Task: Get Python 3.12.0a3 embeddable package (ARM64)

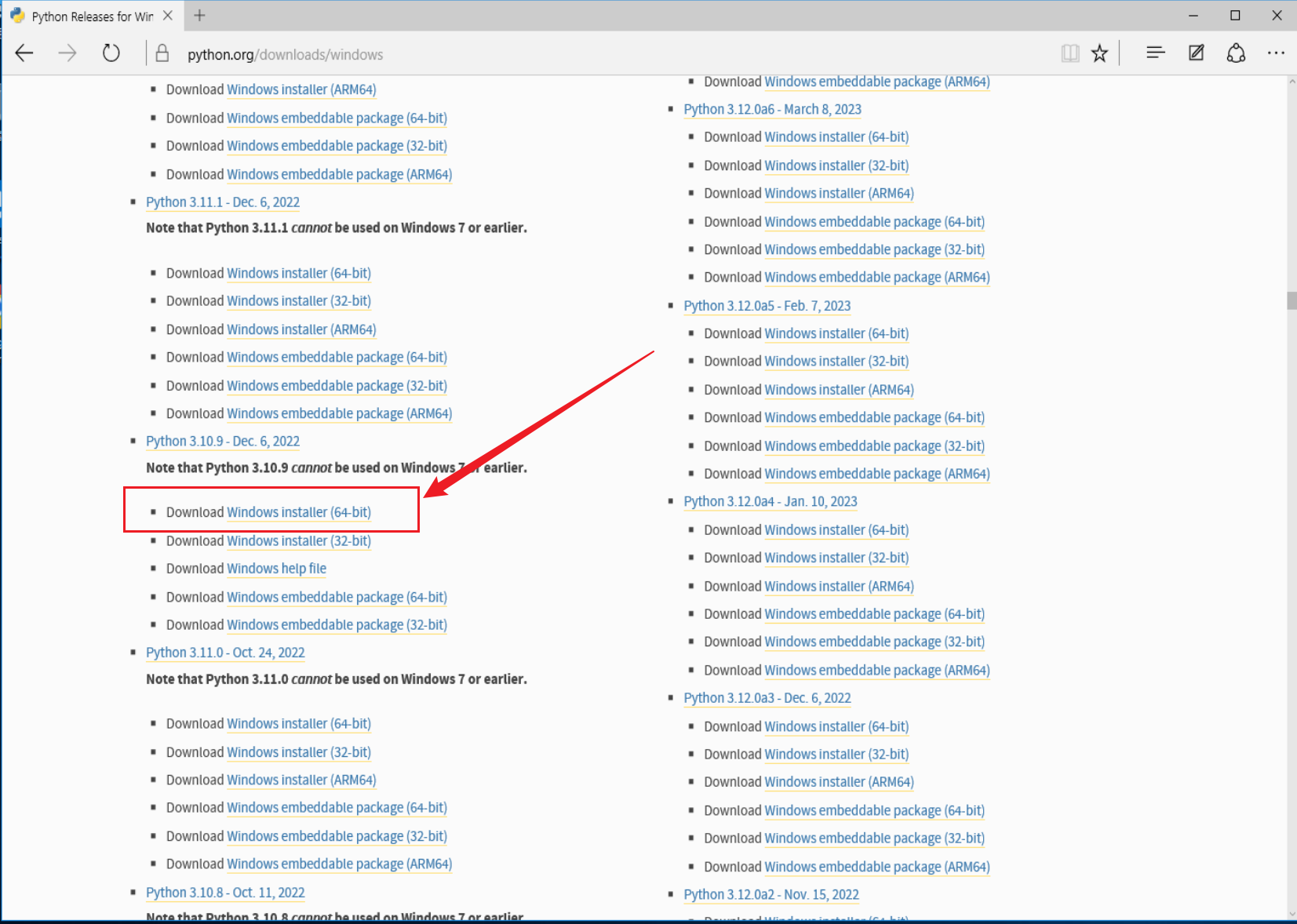Action: coord(877,867)
